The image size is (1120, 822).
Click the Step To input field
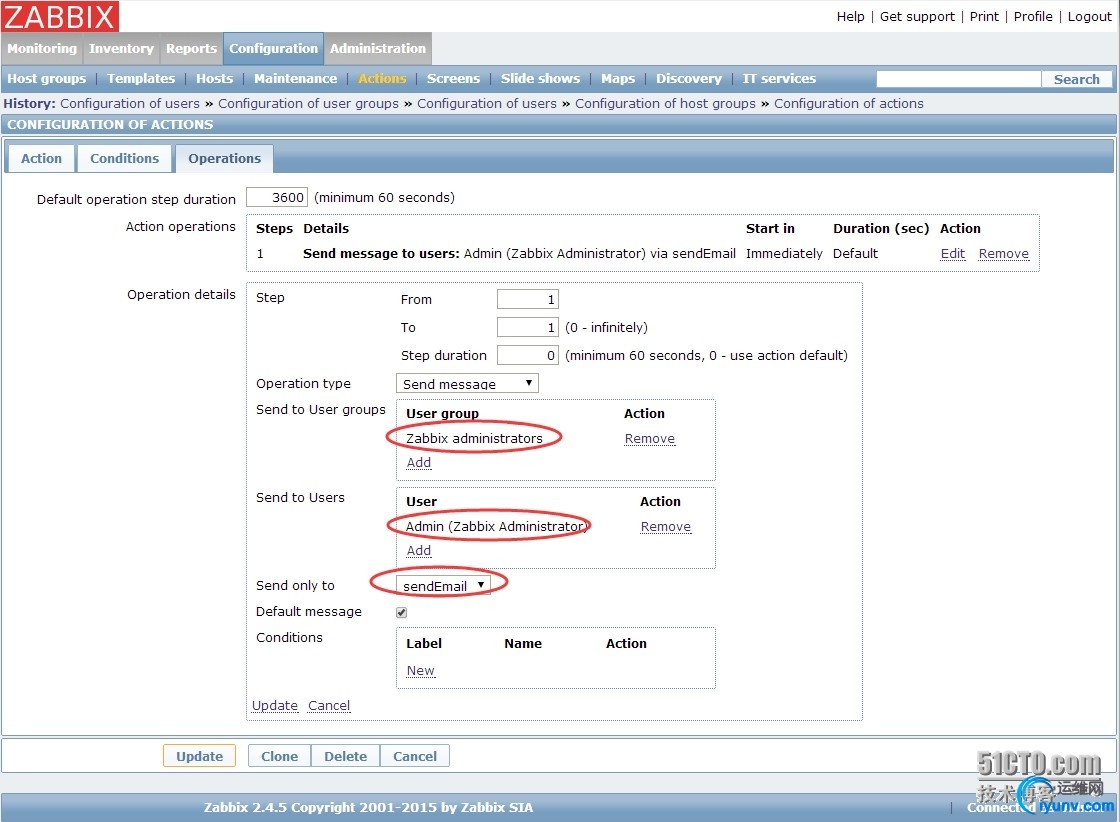pyautogui.click(x=527, y=327)
